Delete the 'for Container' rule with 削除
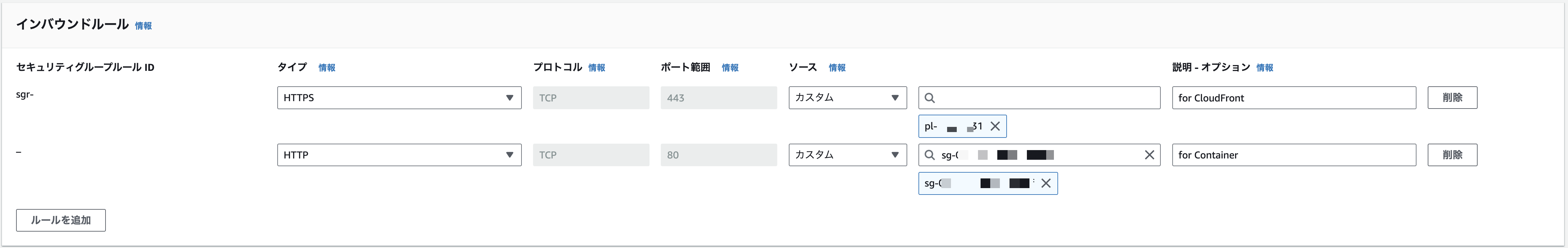The height and width of the screenshot is (248, 1568). pos(1452,155)
